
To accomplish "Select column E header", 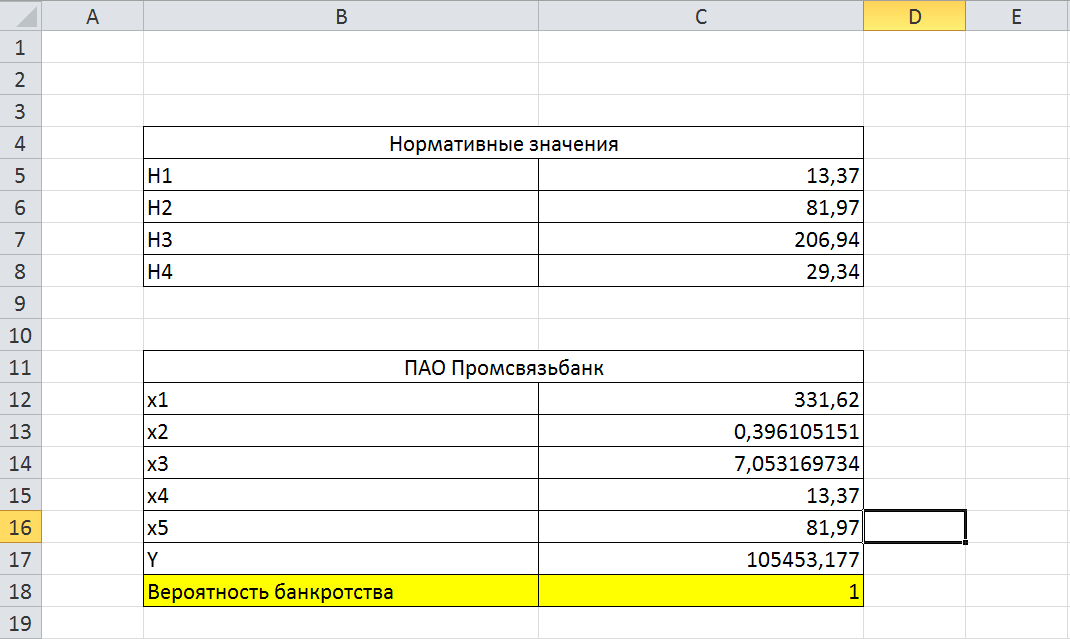I will pyautogui.click(x=1017, y=16).
